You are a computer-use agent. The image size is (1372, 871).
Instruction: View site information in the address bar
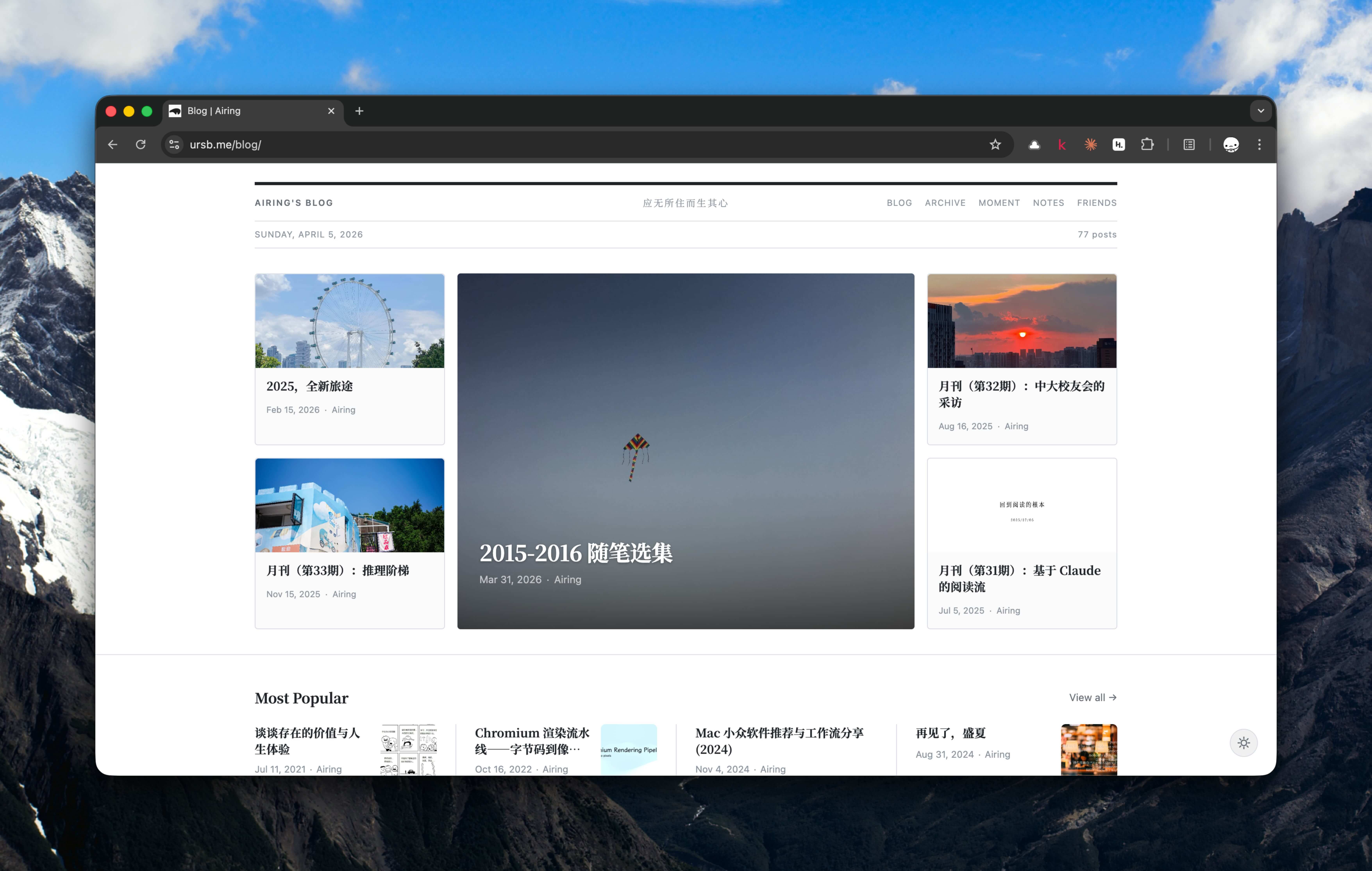174,145
